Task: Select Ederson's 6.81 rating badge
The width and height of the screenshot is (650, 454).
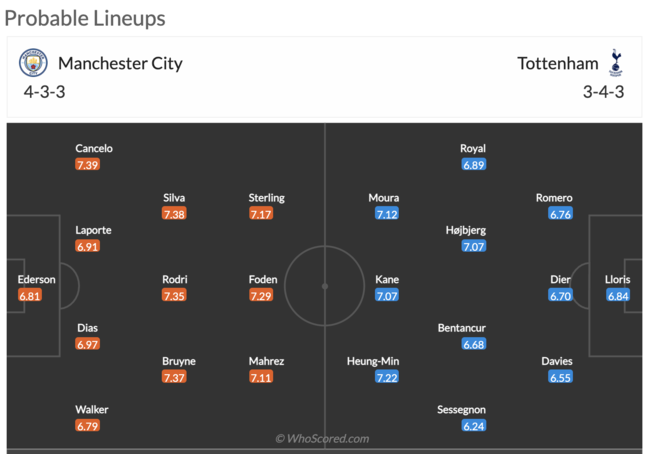Action: tap(30, 296)
